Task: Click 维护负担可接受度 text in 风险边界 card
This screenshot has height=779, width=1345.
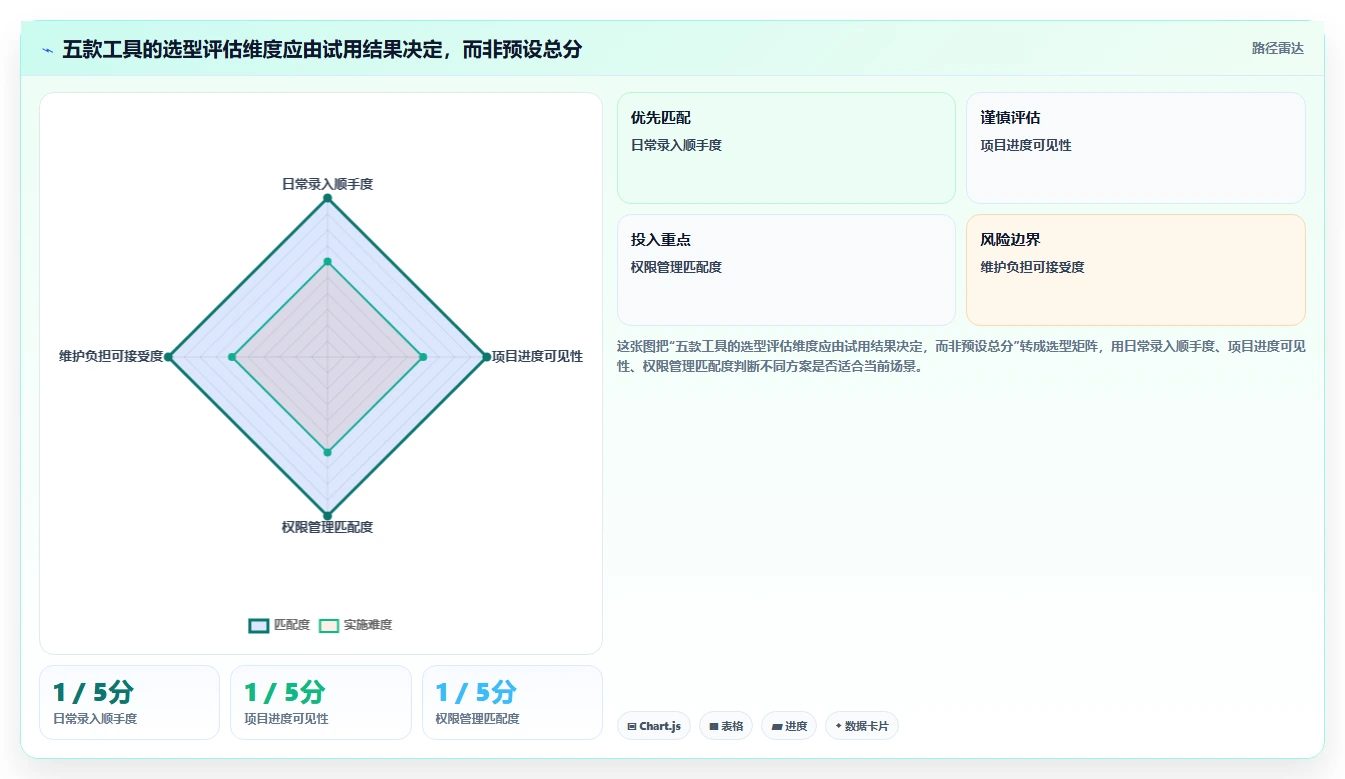Action: pos(1032,267)
